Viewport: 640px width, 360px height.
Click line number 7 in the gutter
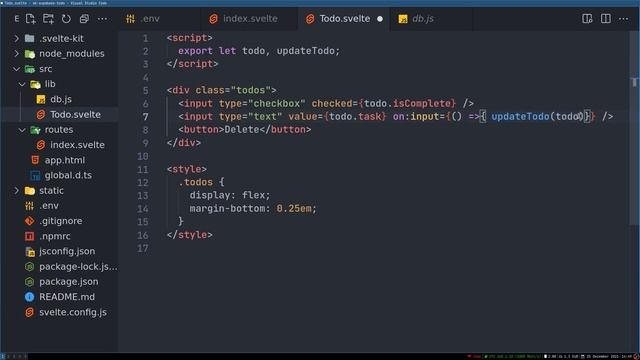click(x=145, y=117)
